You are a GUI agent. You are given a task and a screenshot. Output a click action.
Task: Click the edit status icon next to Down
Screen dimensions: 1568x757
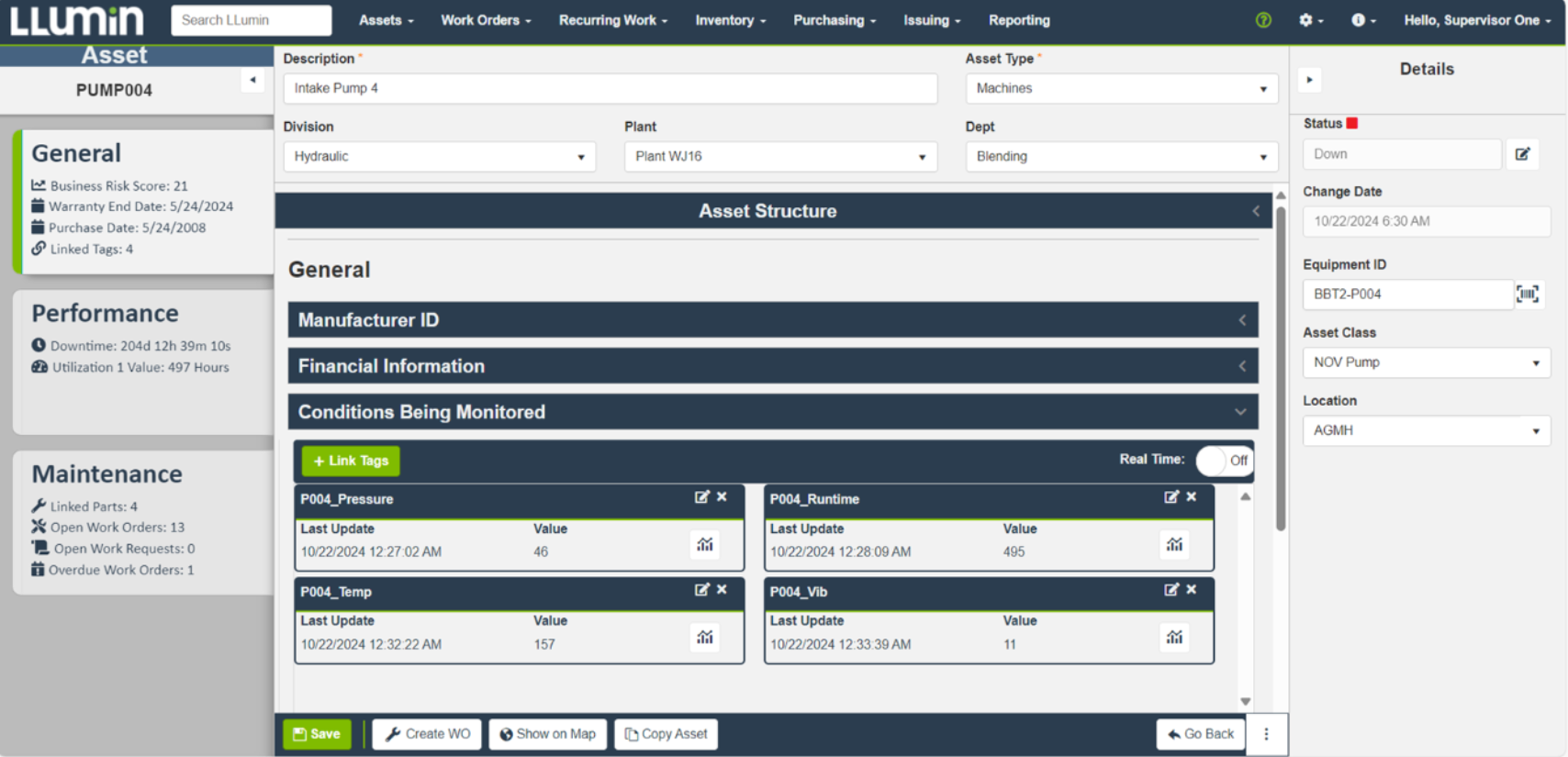[1522, 154]
